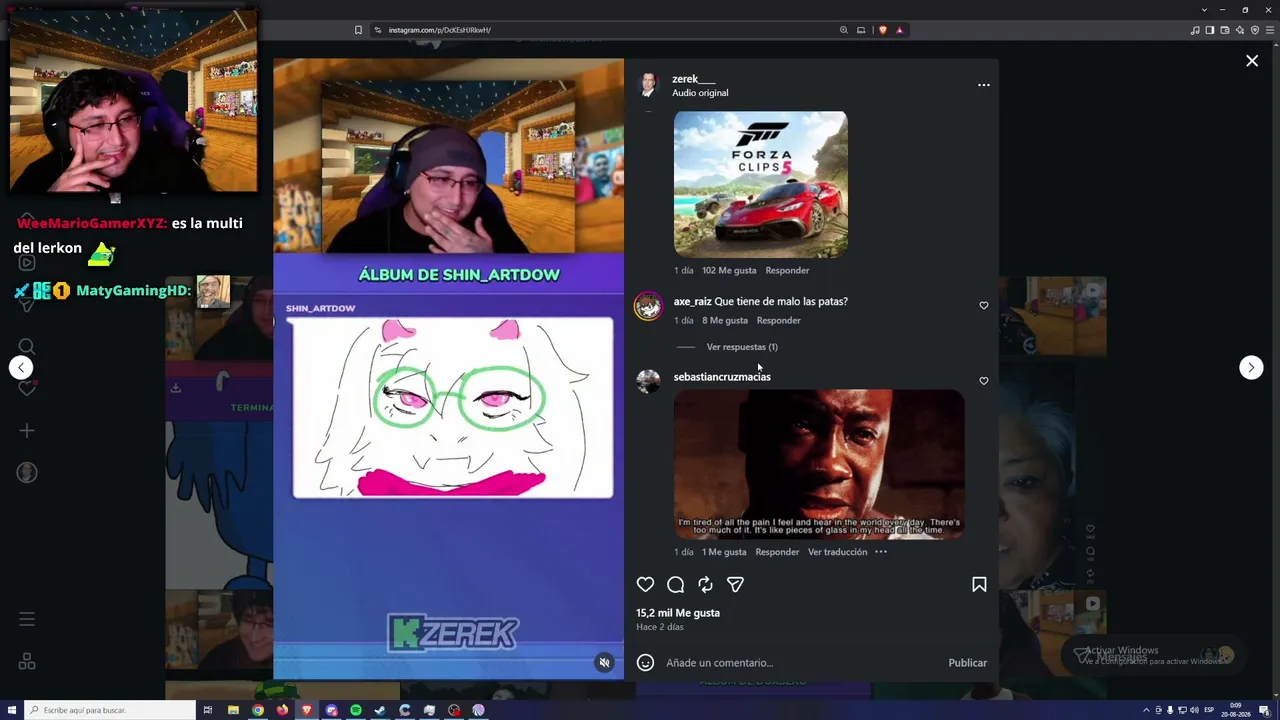
Task: Click the Audio original link
Action: pos(700,93)
